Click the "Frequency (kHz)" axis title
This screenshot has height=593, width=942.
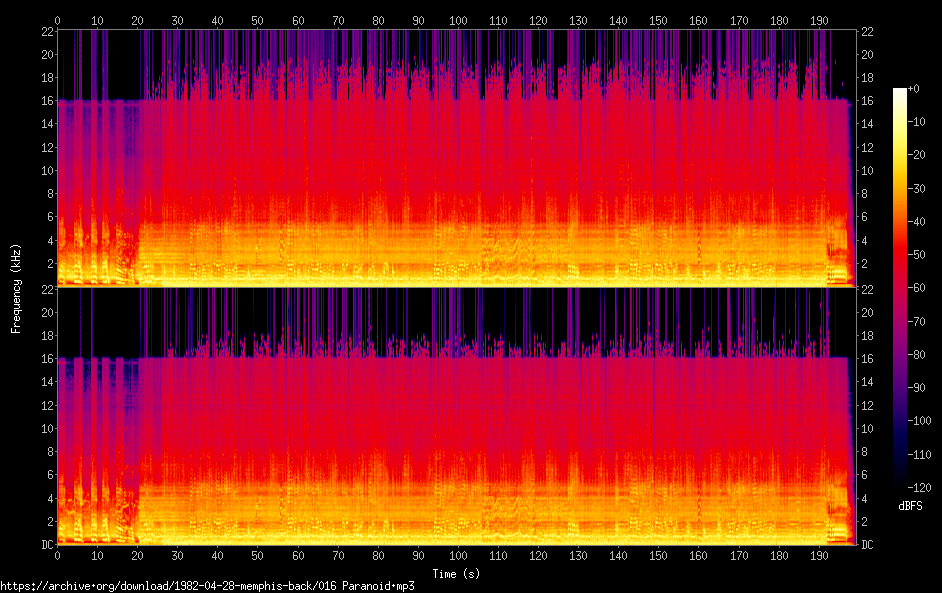[x=16, y=289]
